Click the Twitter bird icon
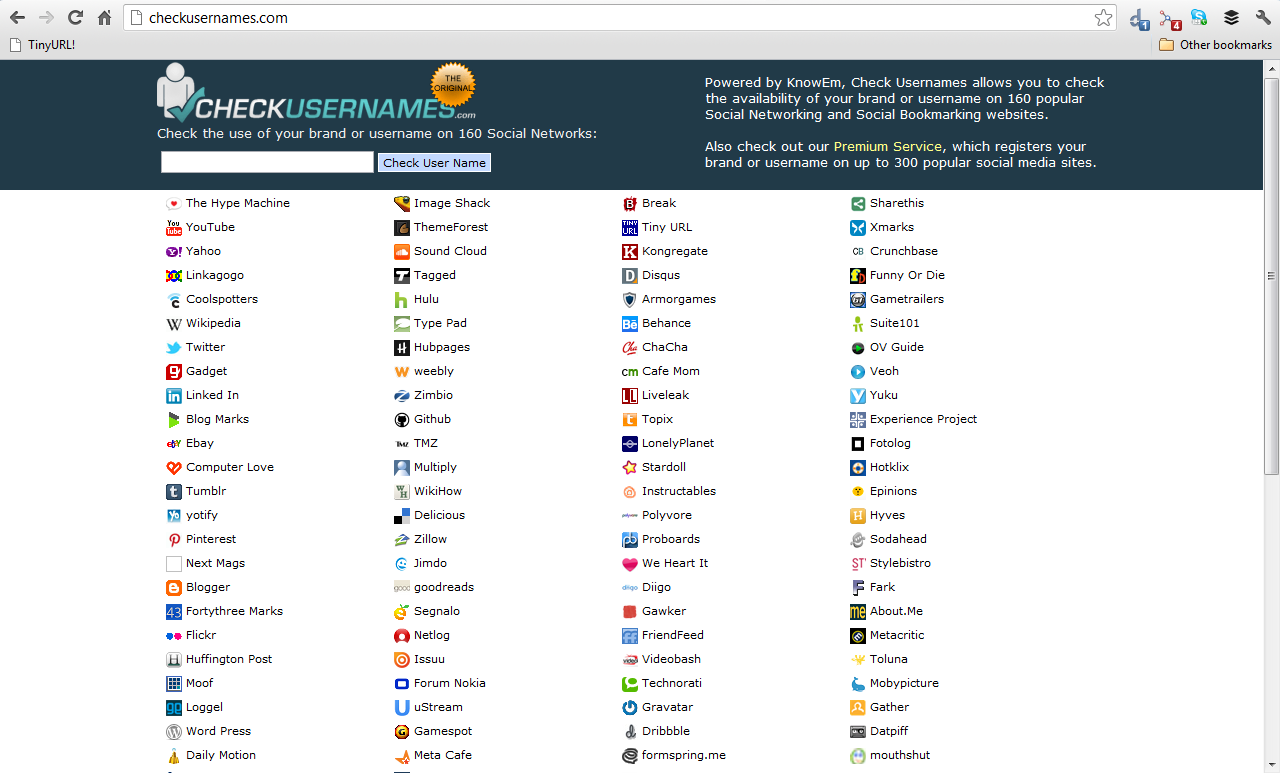1280x773 pixels. tap(174, 347)
